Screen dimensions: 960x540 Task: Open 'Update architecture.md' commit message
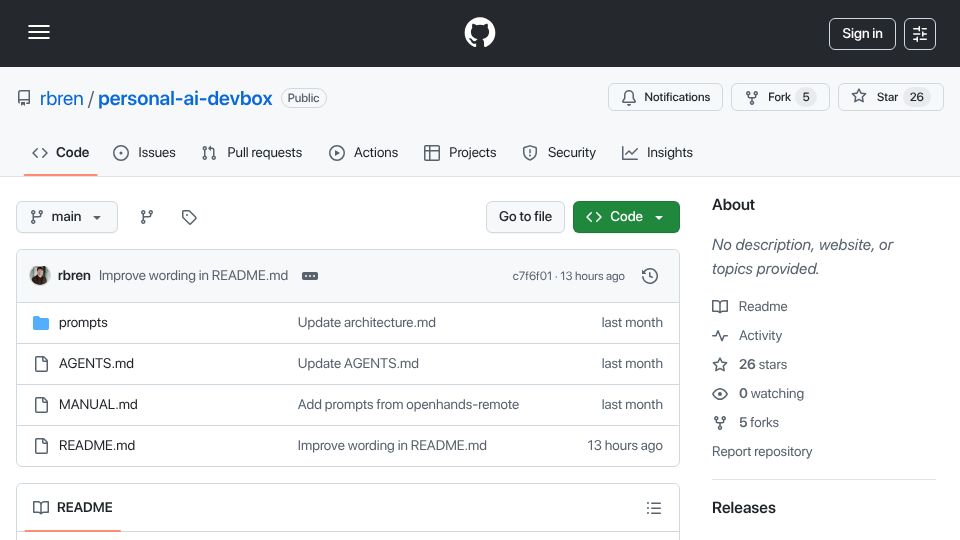pyautogui.click(x=367, y=323)
